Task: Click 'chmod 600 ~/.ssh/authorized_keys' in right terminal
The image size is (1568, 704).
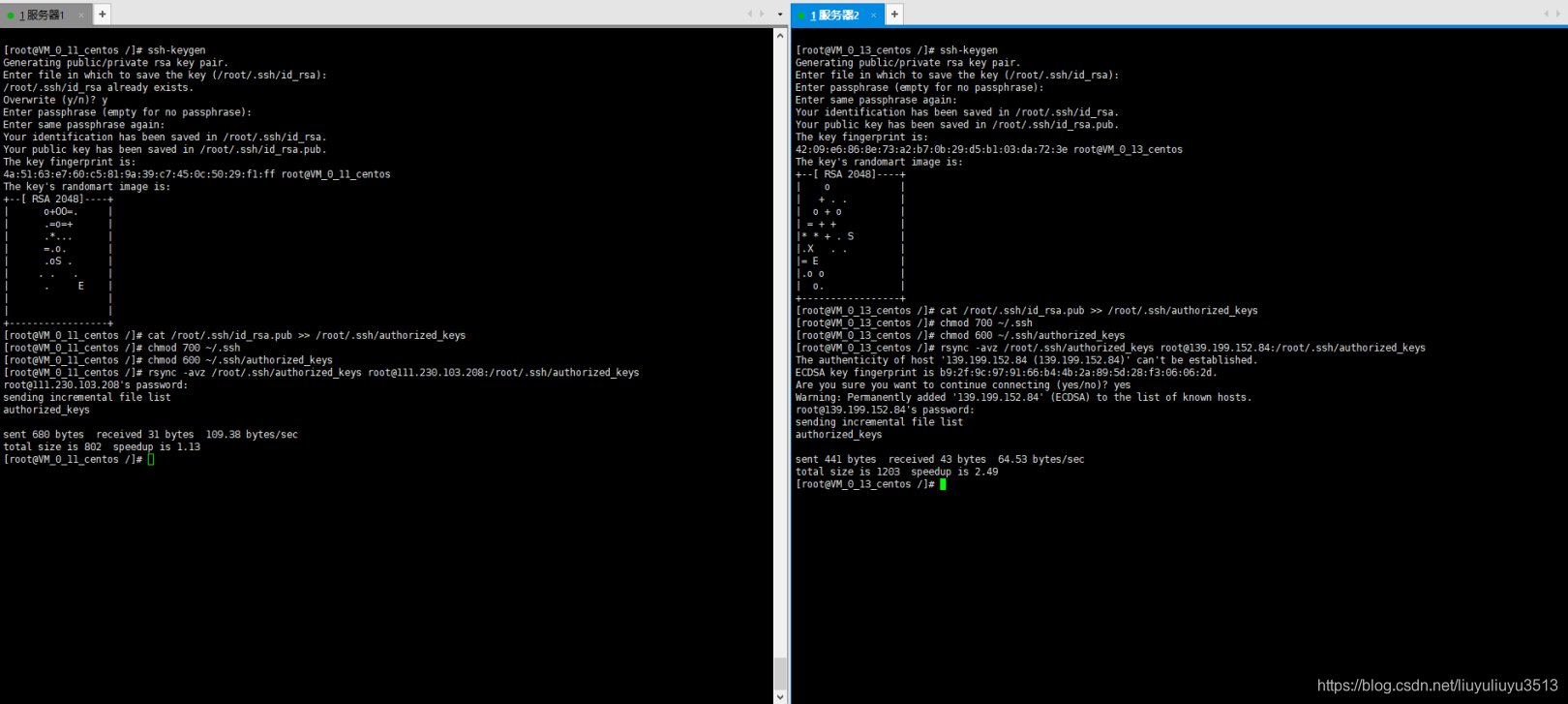Action: tap(1033, 336)
